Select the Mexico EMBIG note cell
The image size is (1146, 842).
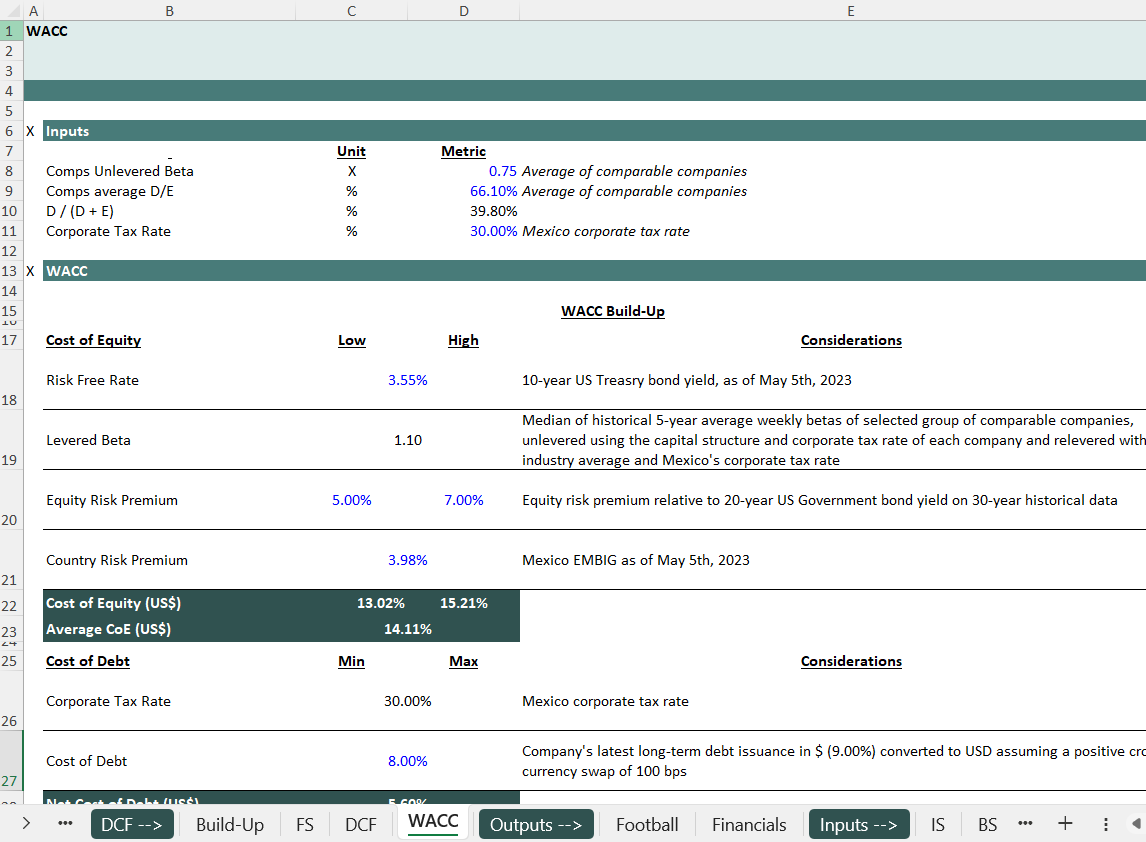click(x=636, y=560)
